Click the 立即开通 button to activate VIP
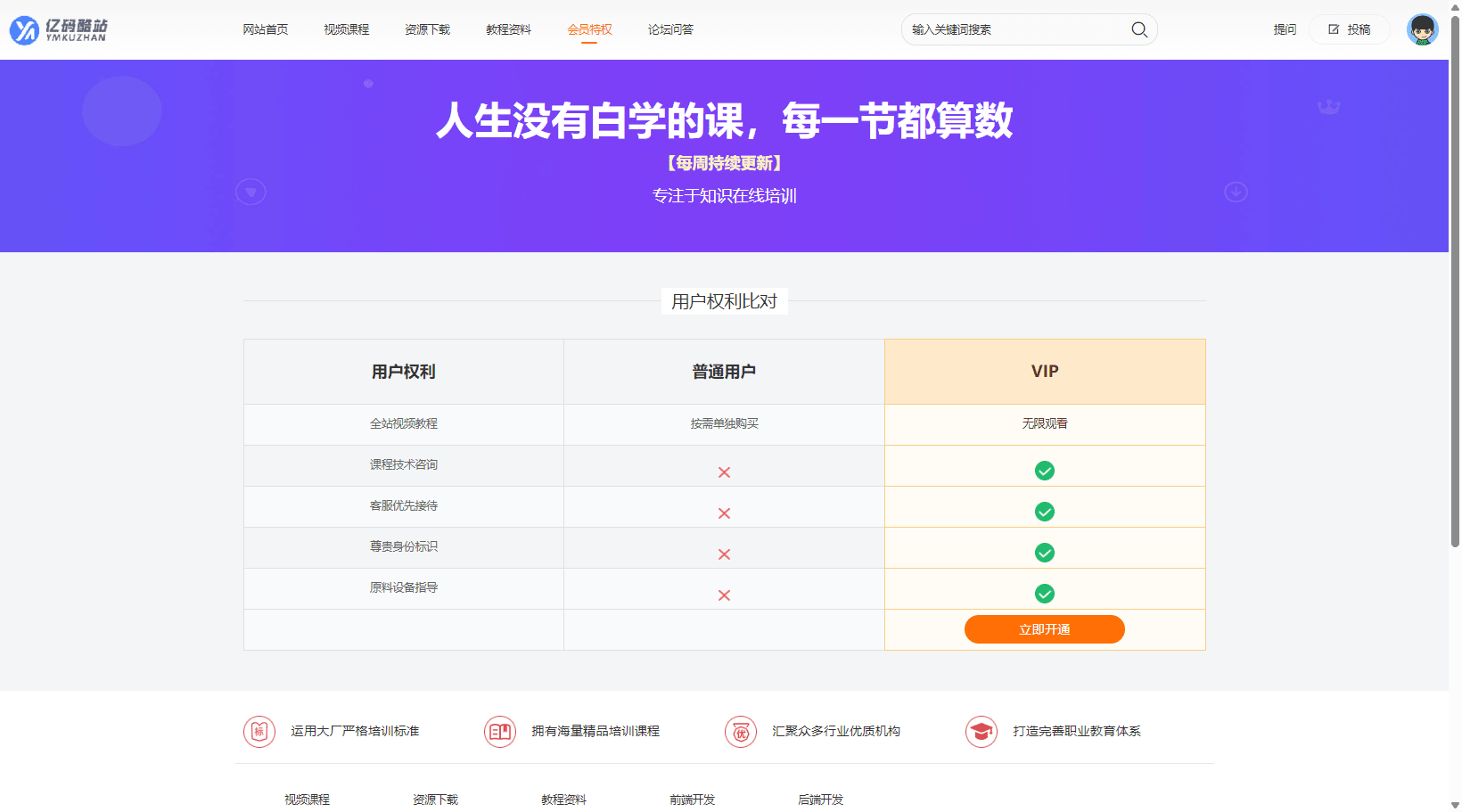This screenshot has height=812, width=1462. click(x=1044, y=628)
